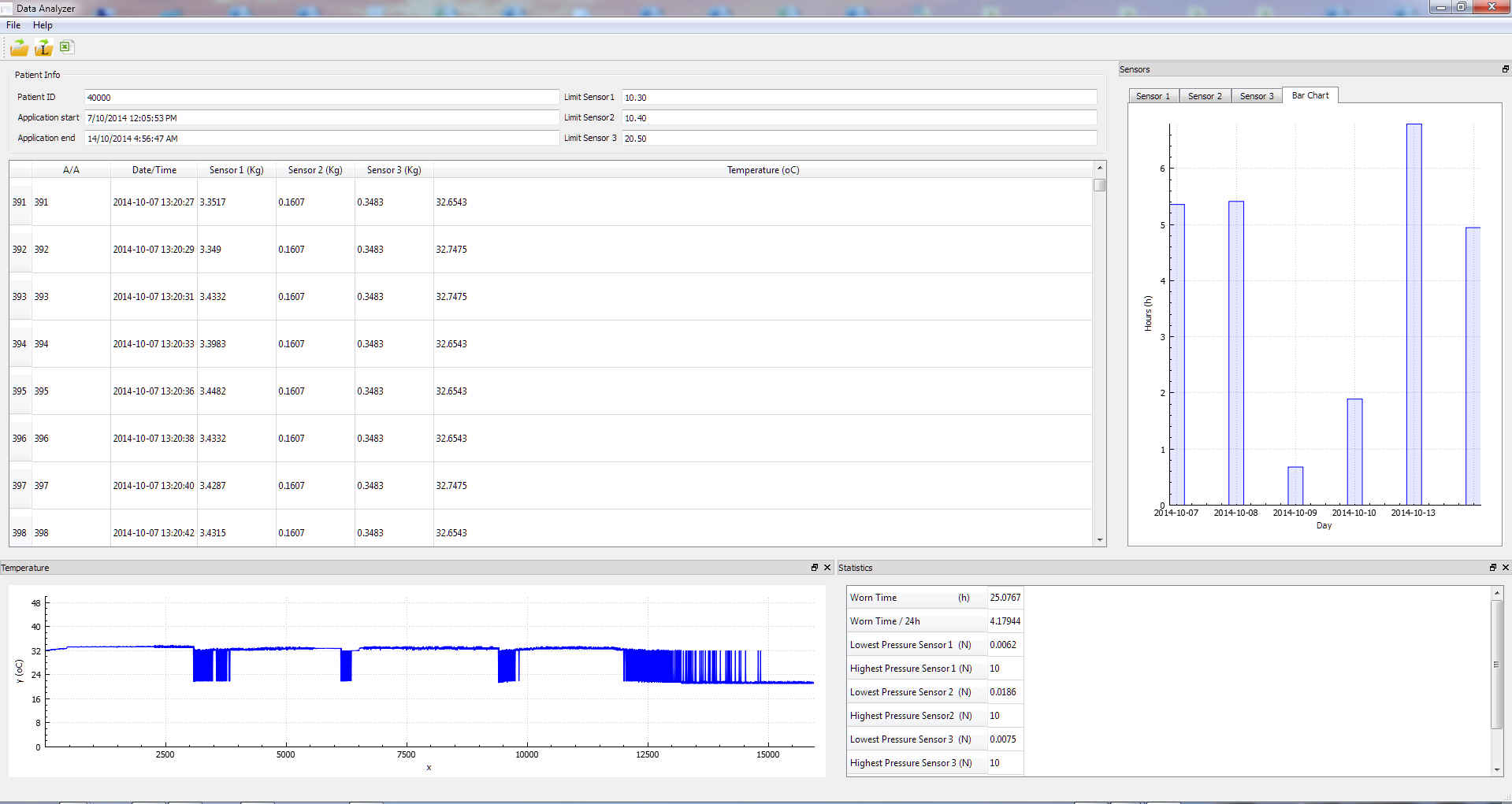Click cell '2014-10-07 13:20:31'
The height and width of the screenshot is (804, 1512).
click(154, 297)
